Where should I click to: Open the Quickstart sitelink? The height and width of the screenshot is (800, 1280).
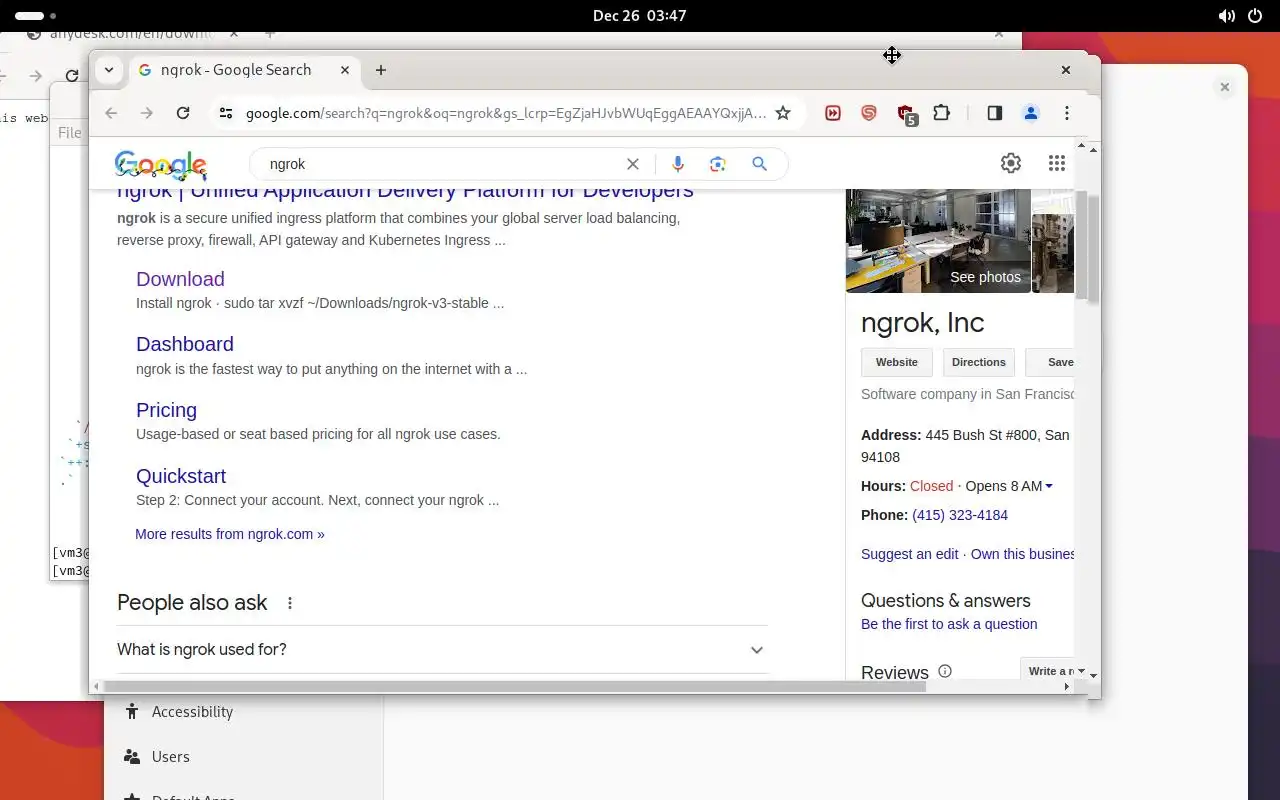point(181,476)
